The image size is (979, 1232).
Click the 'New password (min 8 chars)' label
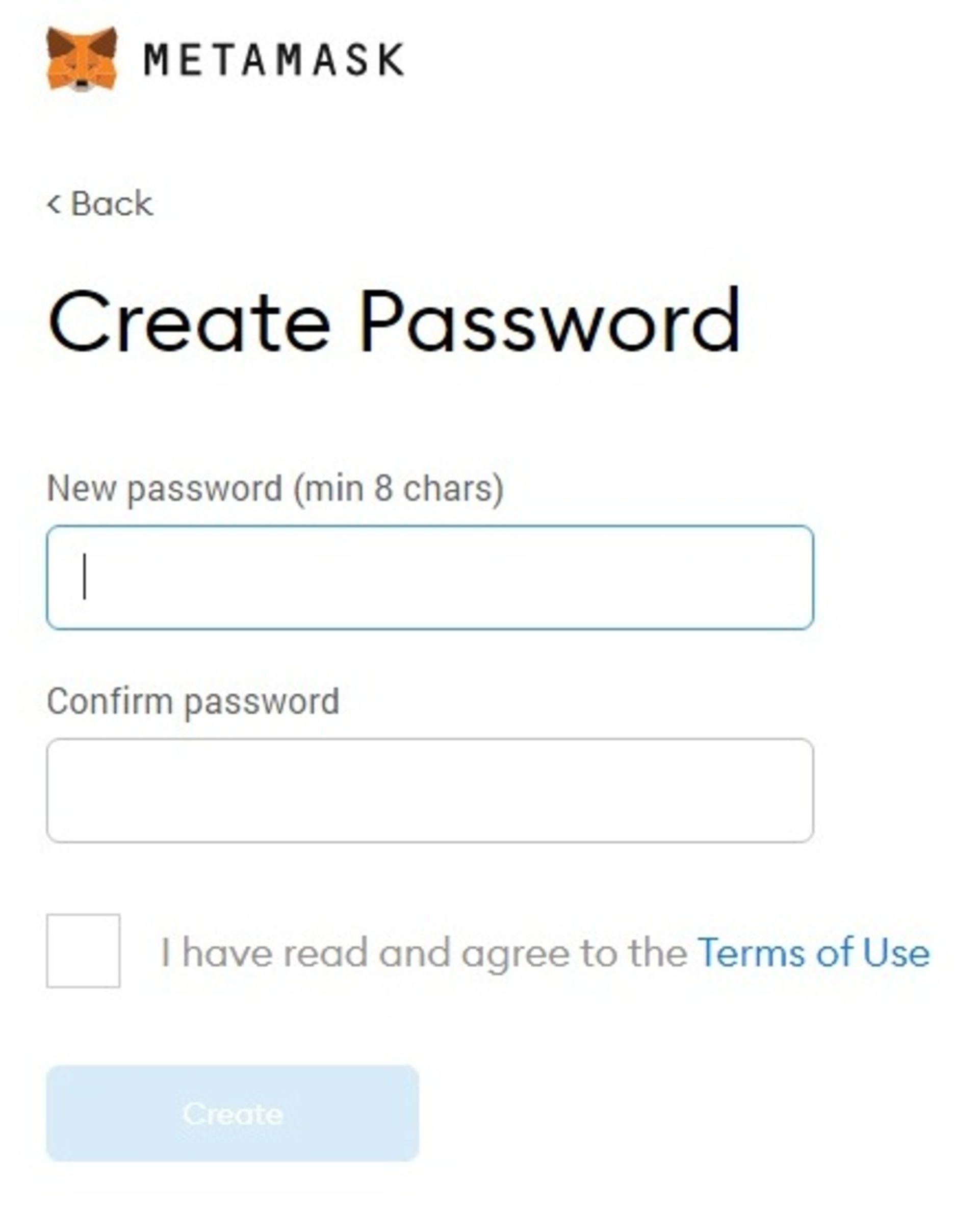tap(275, 489)
